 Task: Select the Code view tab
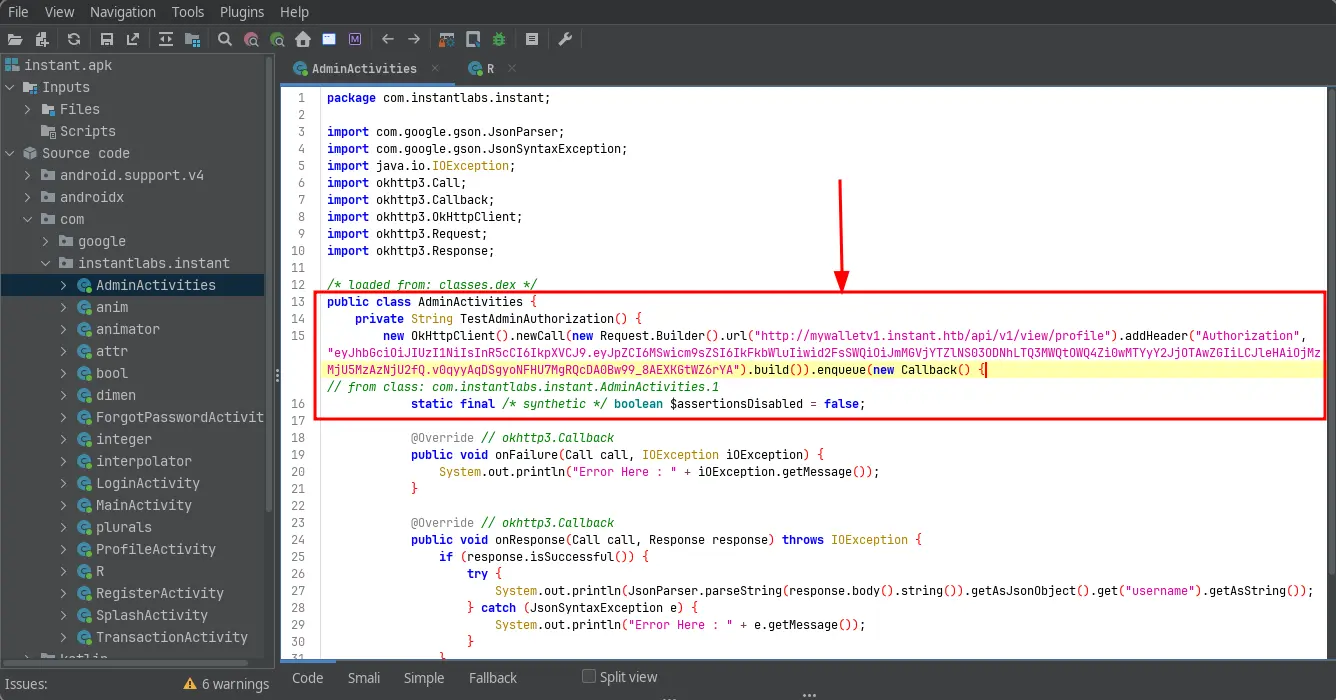point(308,677)
